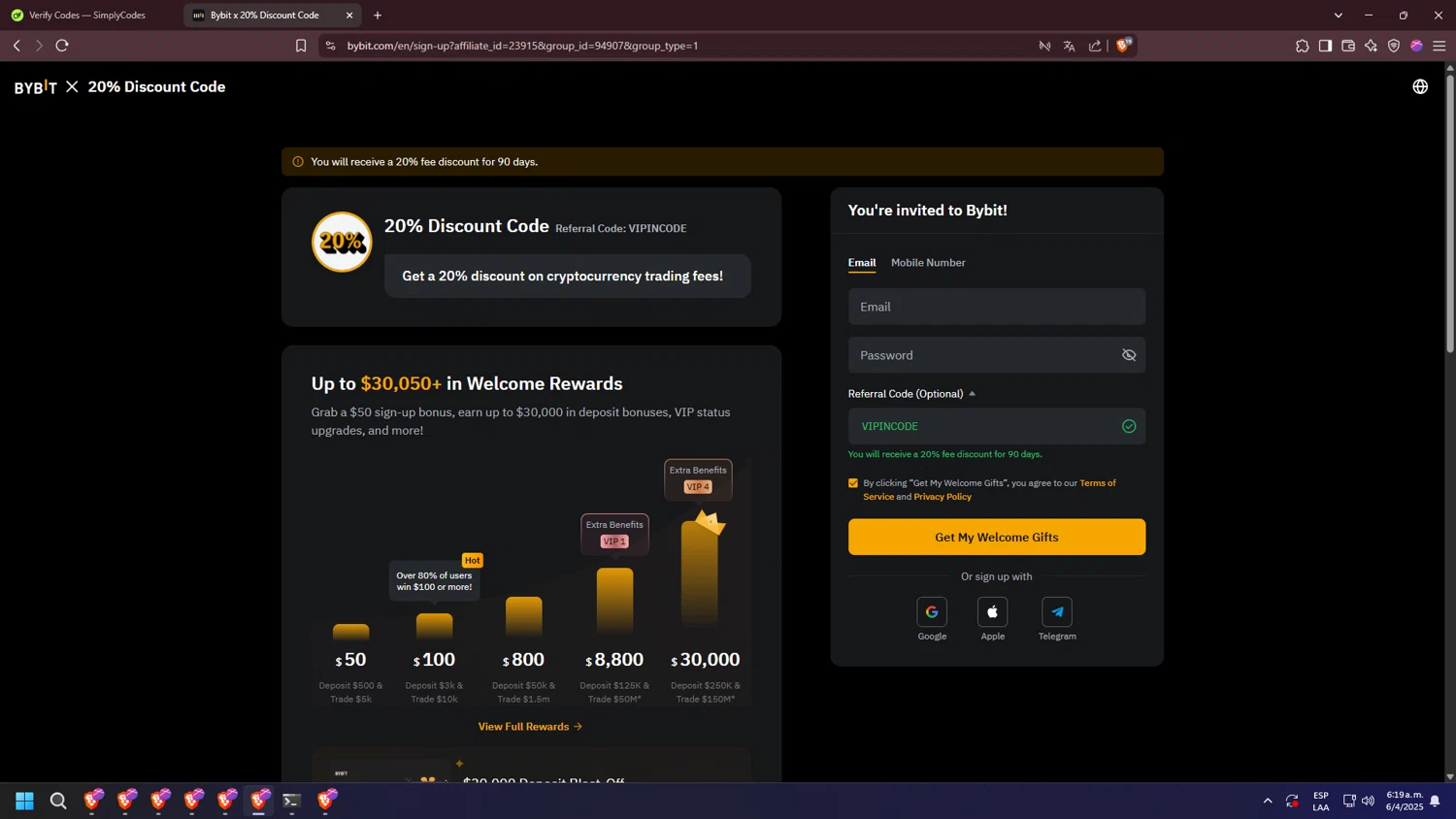Open Brave Shields lion icon
The height and width of the screenshot is (819, 1456).
1123,45
